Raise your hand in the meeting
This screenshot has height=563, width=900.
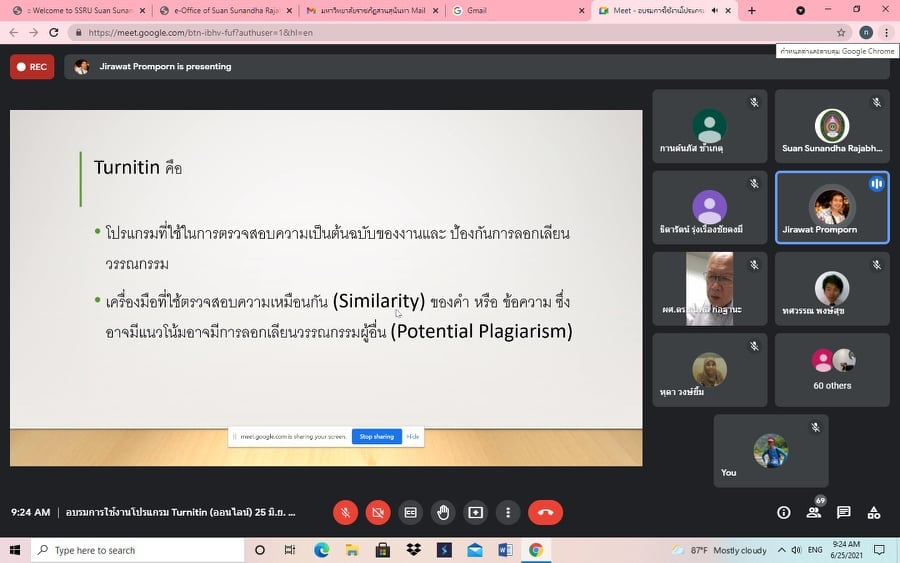[443, 512]
